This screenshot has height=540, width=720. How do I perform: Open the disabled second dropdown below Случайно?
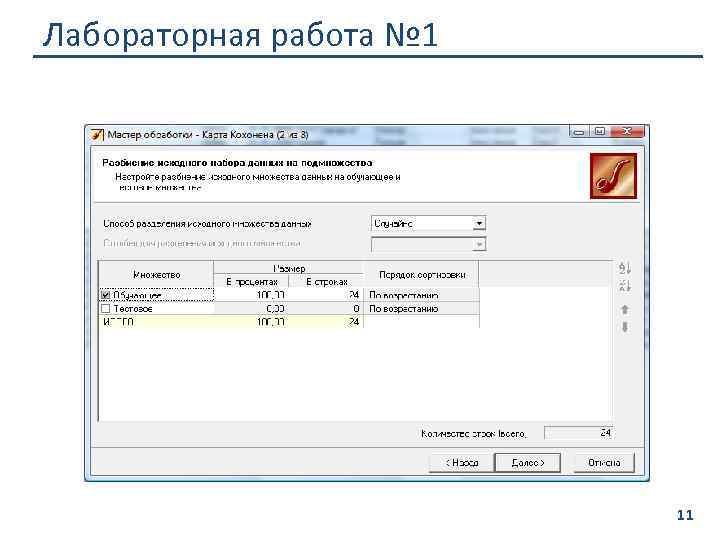[x=479, y=244]
